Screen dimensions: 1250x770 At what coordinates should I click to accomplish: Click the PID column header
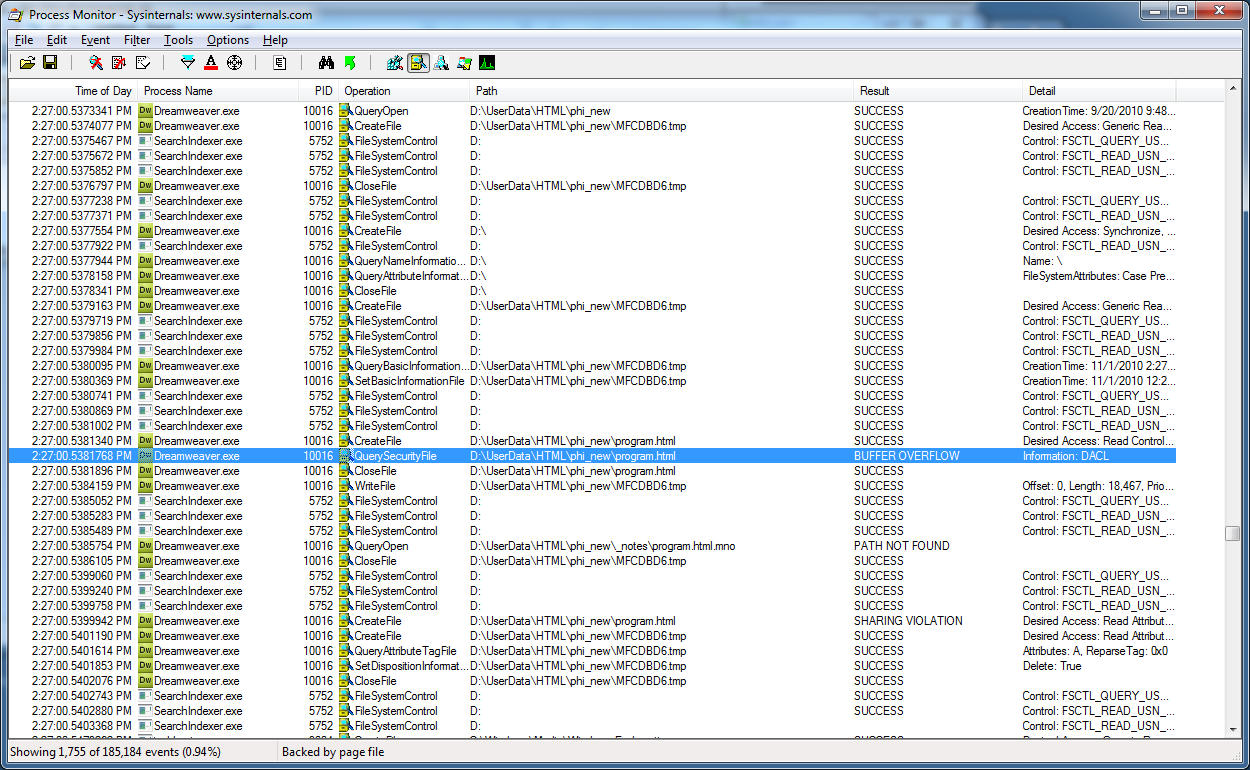click(318, 91)
